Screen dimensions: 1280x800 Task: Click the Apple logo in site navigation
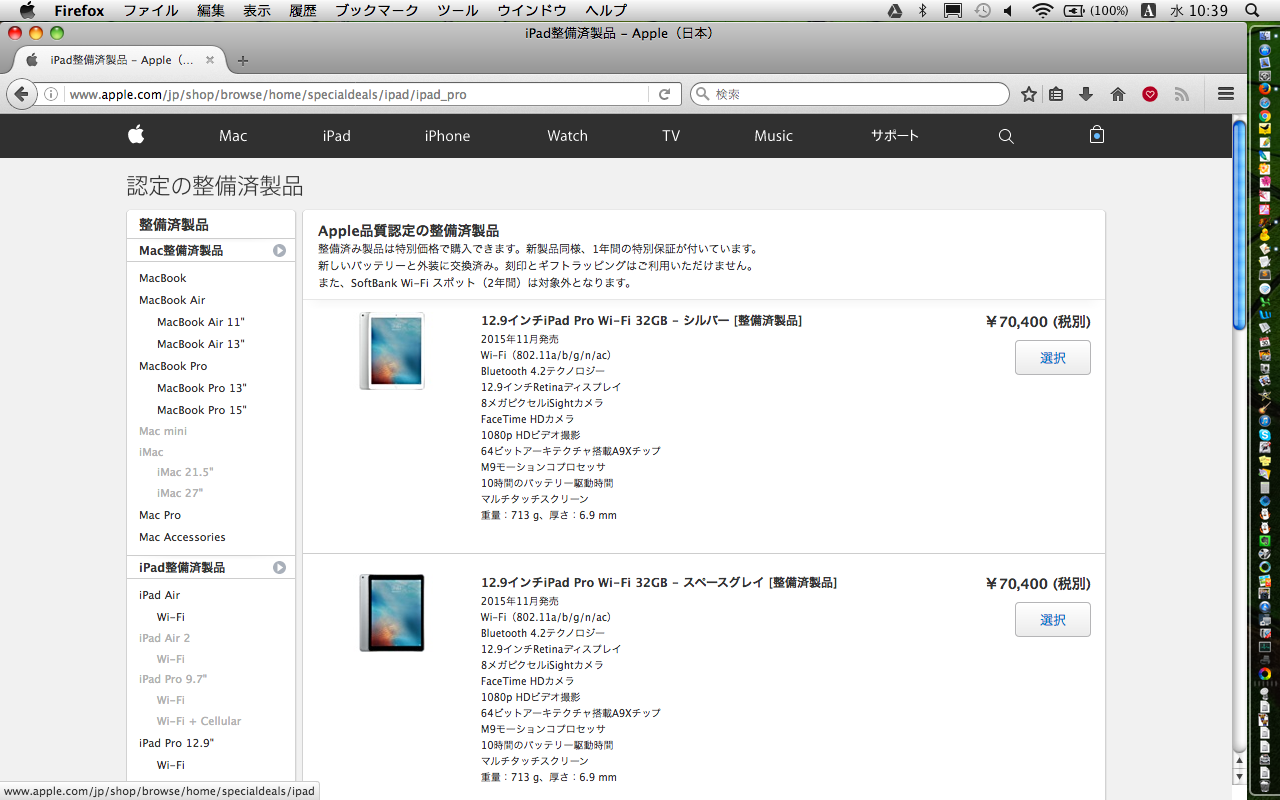[136, 135]
